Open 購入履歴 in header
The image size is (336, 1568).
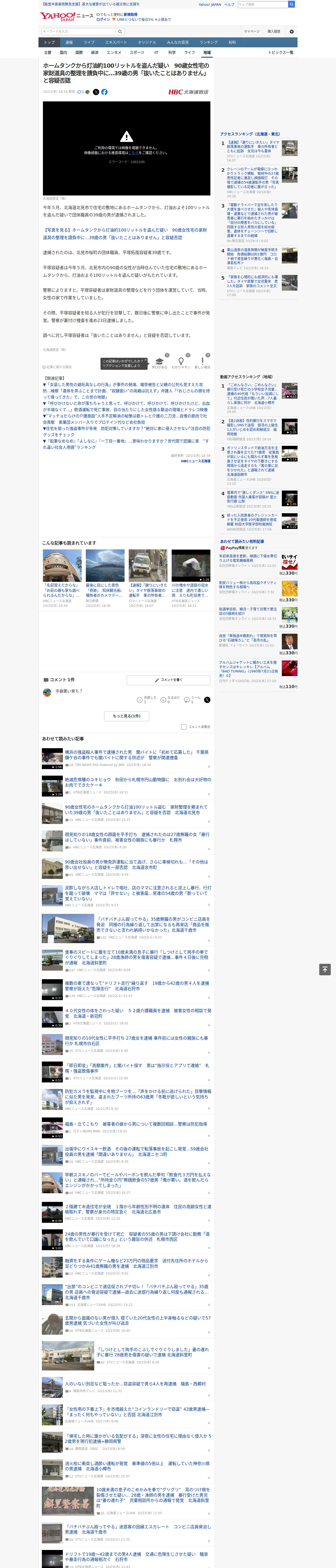(274, 31)
